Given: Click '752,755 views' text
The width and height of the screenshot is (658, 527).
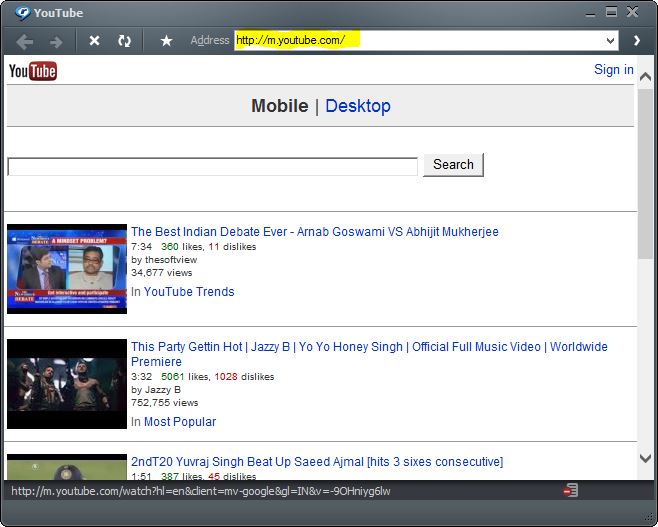Looking at the screenshot, I should [164, 403].
